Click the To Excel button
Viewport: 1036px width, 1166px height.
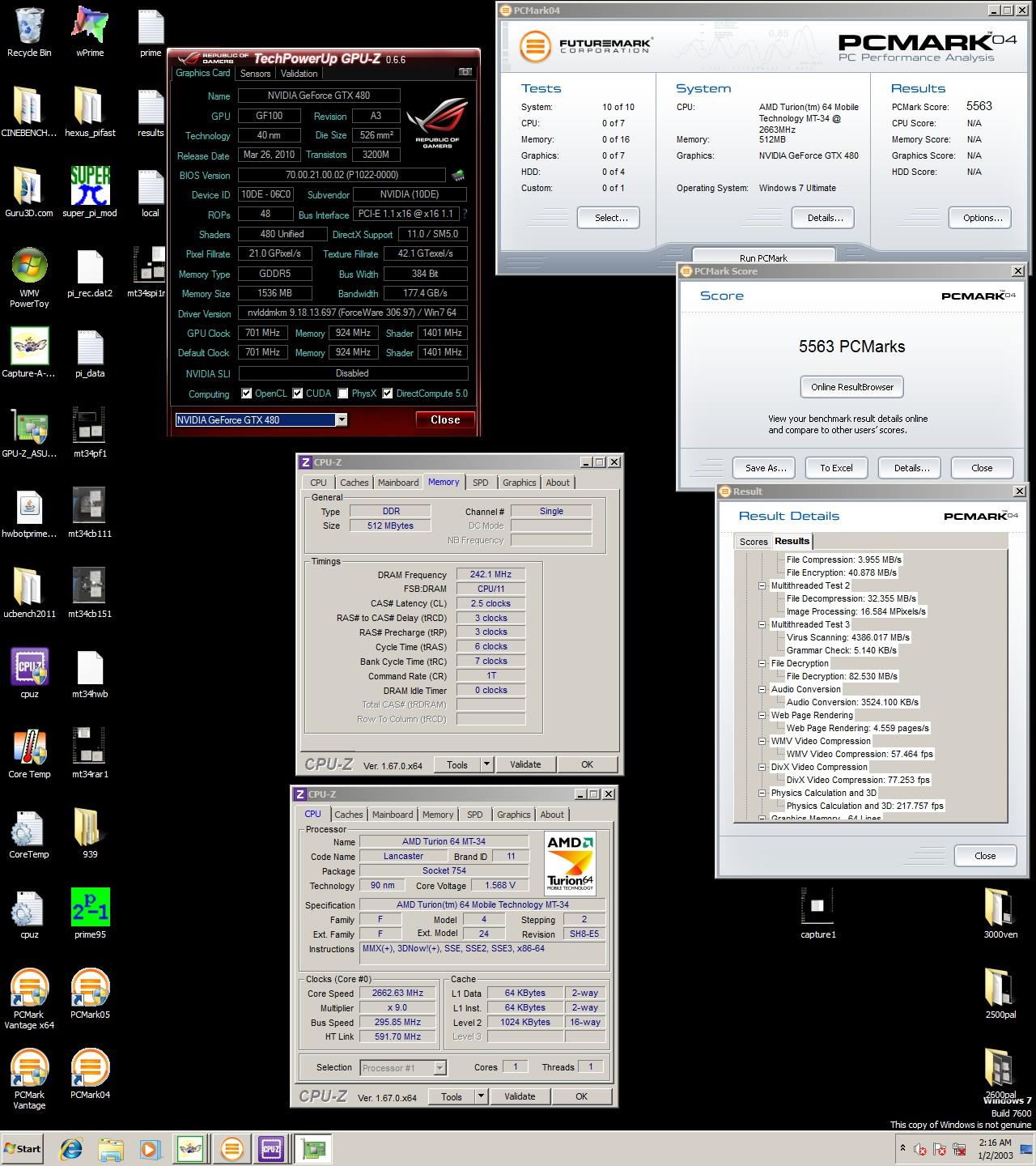pos(836,468)
